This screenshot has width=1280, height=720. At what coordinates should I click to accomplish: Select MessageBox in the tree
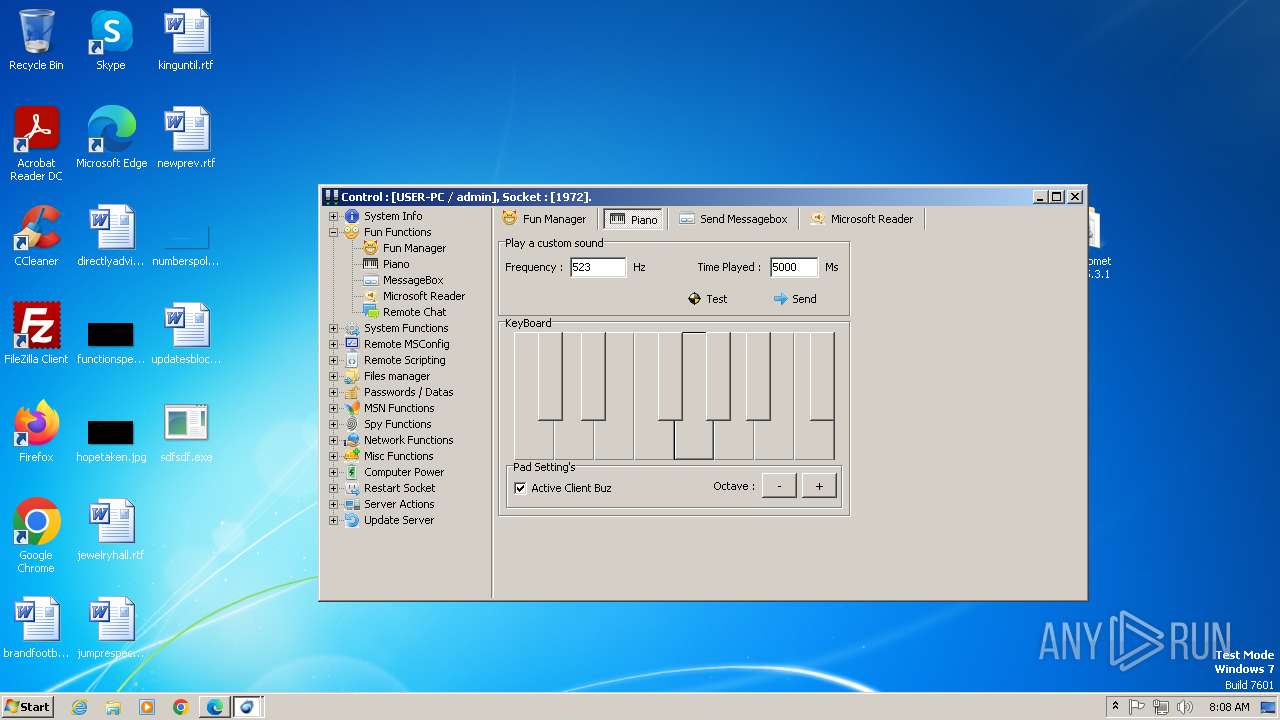pyautogui.click(x=413, y=280)
